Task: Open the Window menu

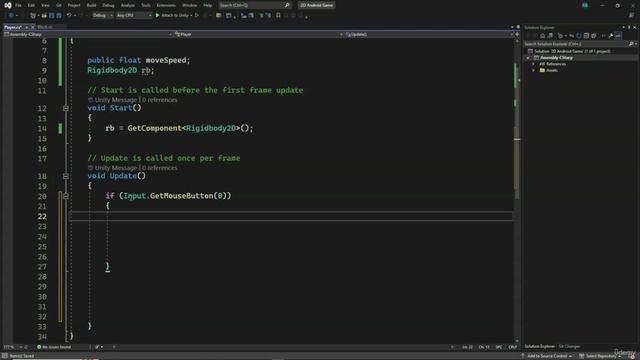Action: [189, 5]
